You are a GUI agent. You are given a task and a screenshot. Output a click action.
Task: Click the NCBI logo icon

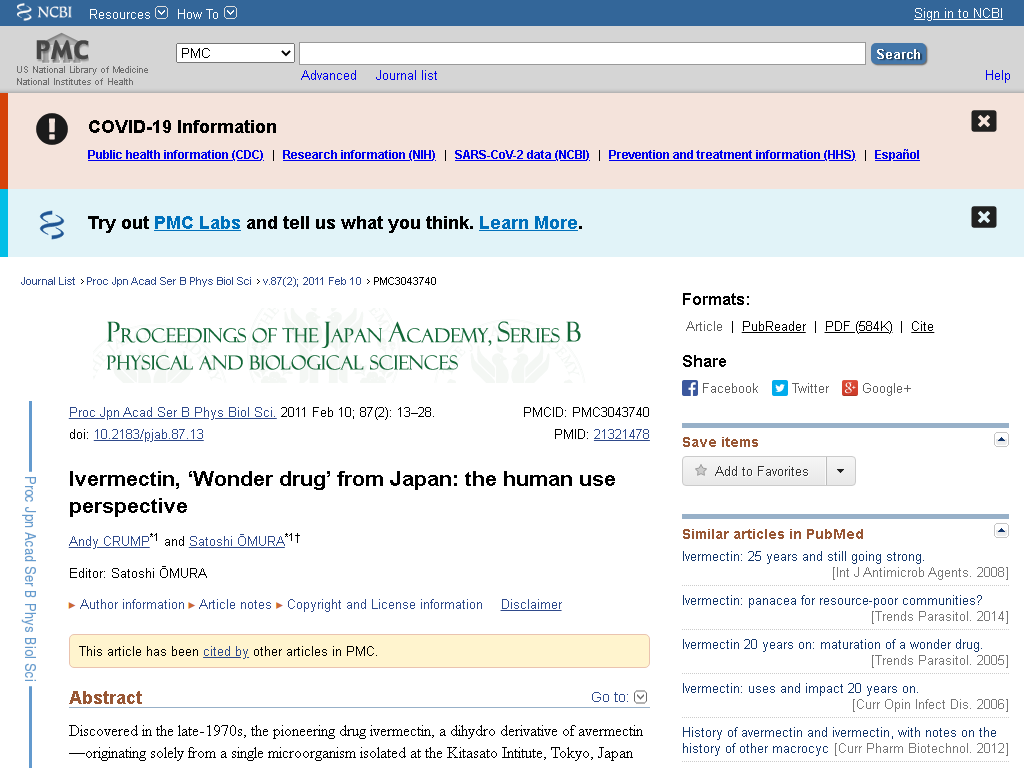24,12
